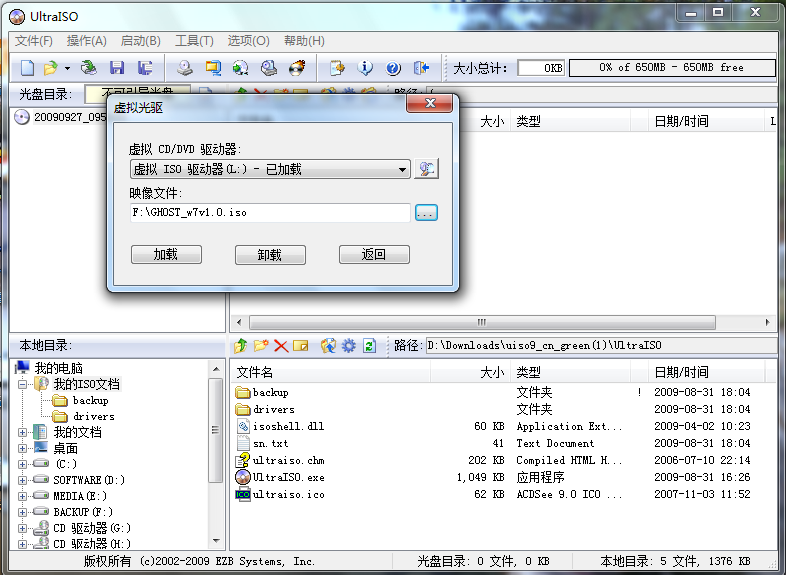
Task: Click the 卸载 unmount button
Action: point(270,255)
